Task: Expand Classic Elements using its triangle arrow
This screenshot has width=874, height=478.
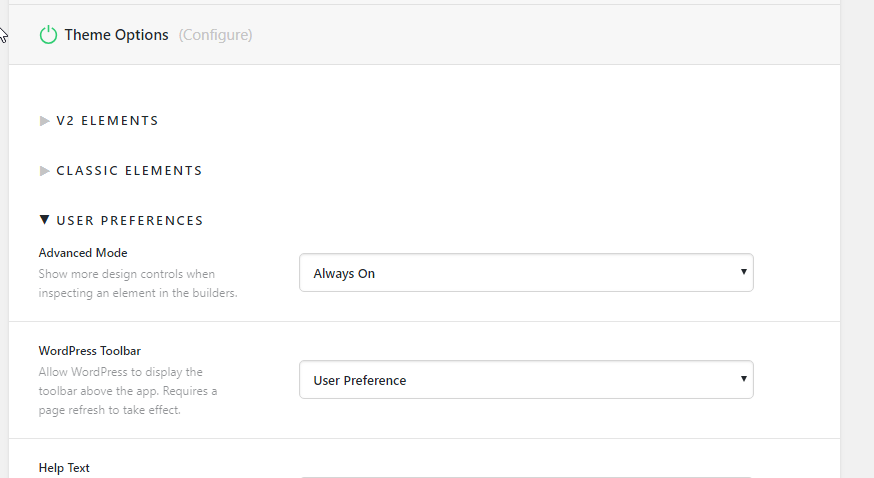Action: (x=45, y=171)
